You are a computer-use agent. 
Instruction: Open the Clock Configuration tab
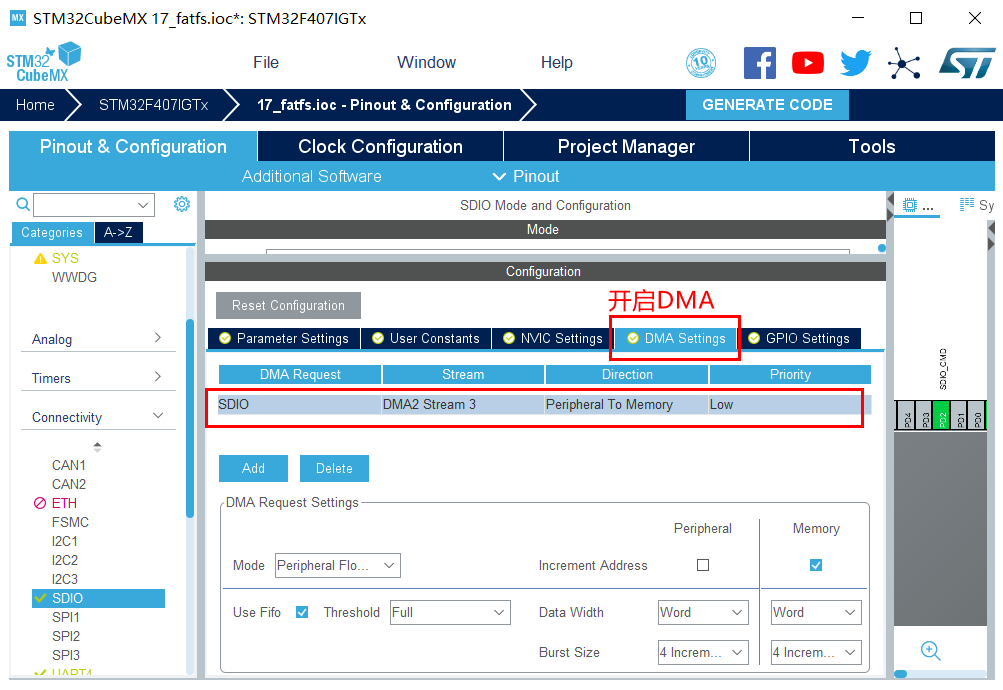pos(380,146)
